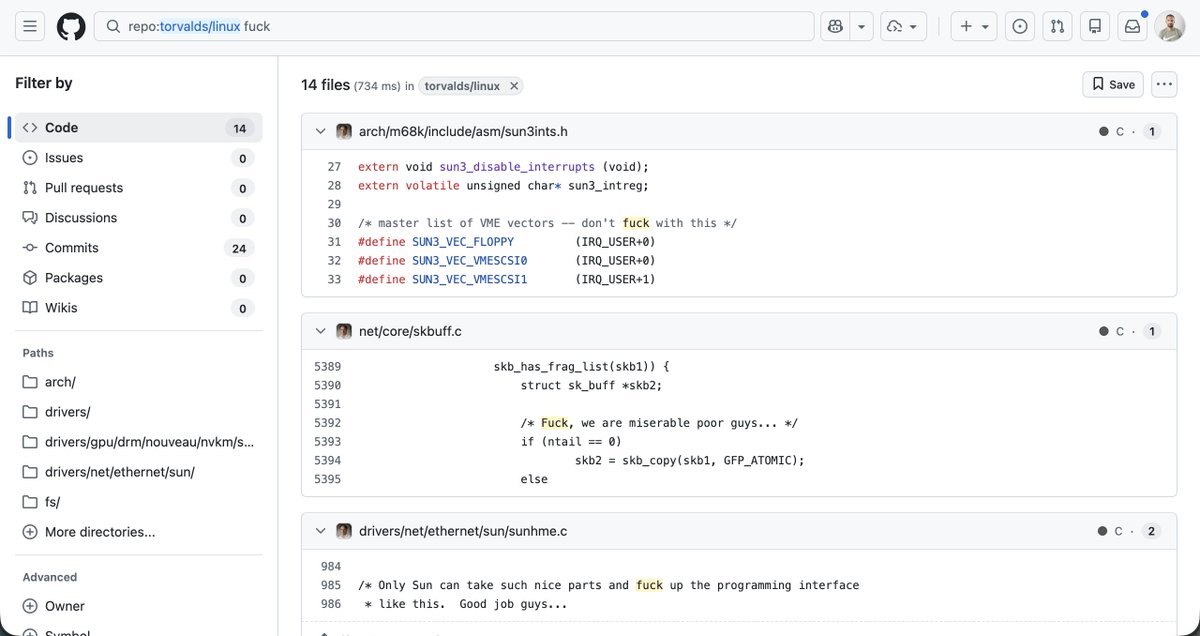Viewport: 1200px width, 636px height.
Task: Open the three-dot search options menu
Action: click(1164, 85)
